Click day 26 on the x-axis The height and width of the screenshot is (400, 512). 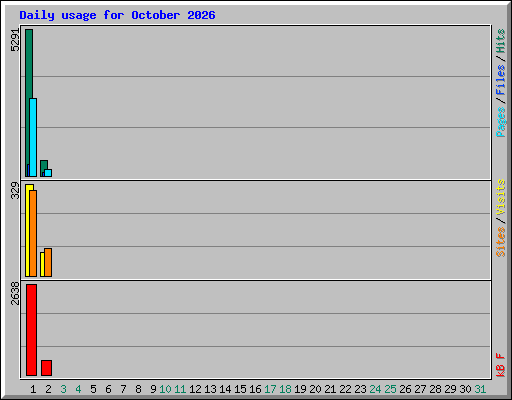coord(405,389)
